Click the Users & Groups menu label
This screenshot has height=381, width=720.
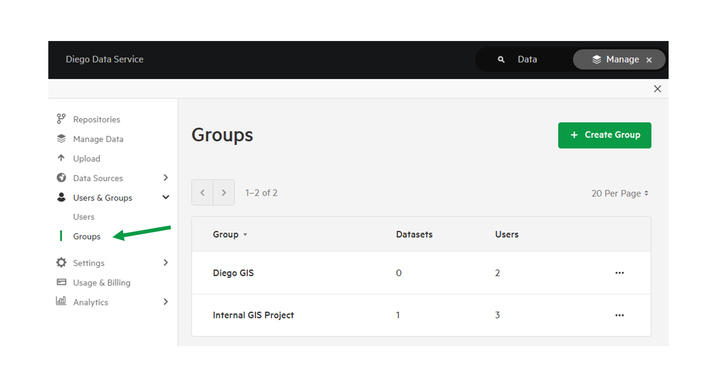click(102, 198)
